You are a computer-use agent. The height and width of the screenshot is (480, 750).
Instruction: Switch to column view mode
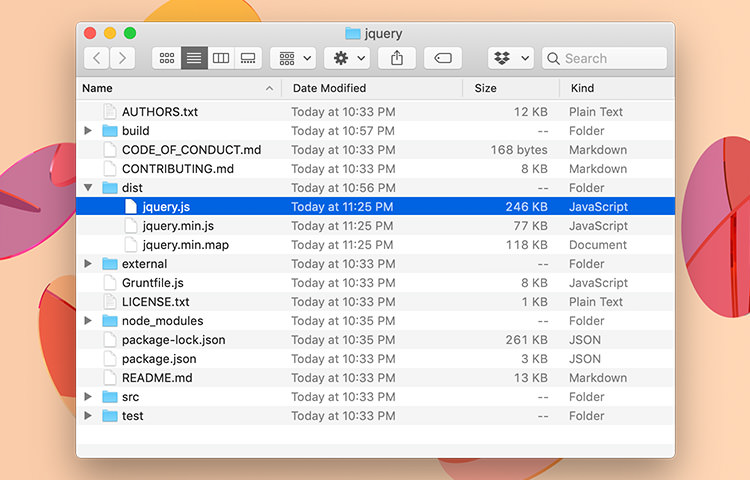(221, 58)
